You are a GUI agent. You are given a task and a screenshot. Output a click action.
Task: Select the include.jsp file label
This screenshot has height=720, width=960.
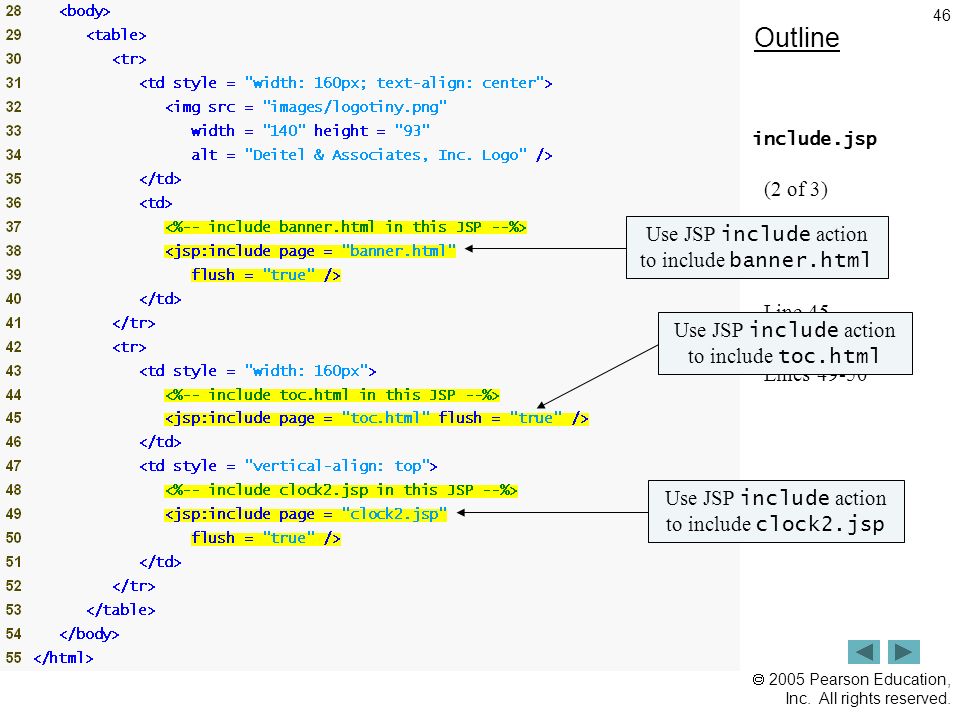pyautogui.click(x=815, y=139)
